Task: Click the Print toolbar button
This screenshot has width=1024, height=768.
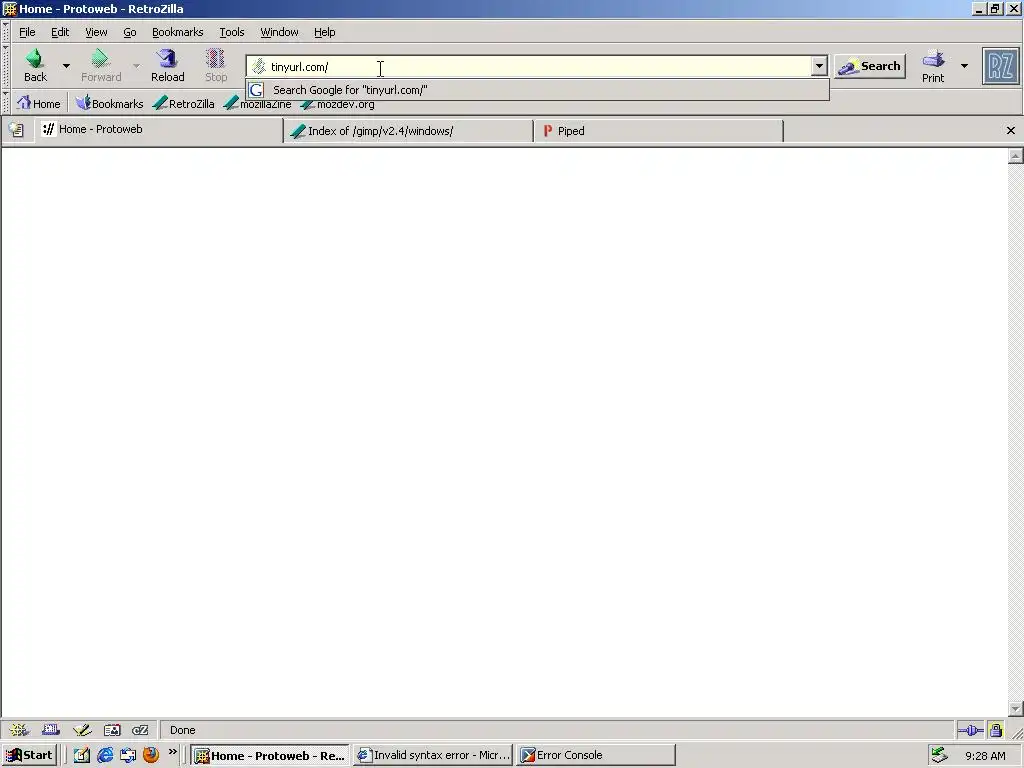Action: (933, 66)
